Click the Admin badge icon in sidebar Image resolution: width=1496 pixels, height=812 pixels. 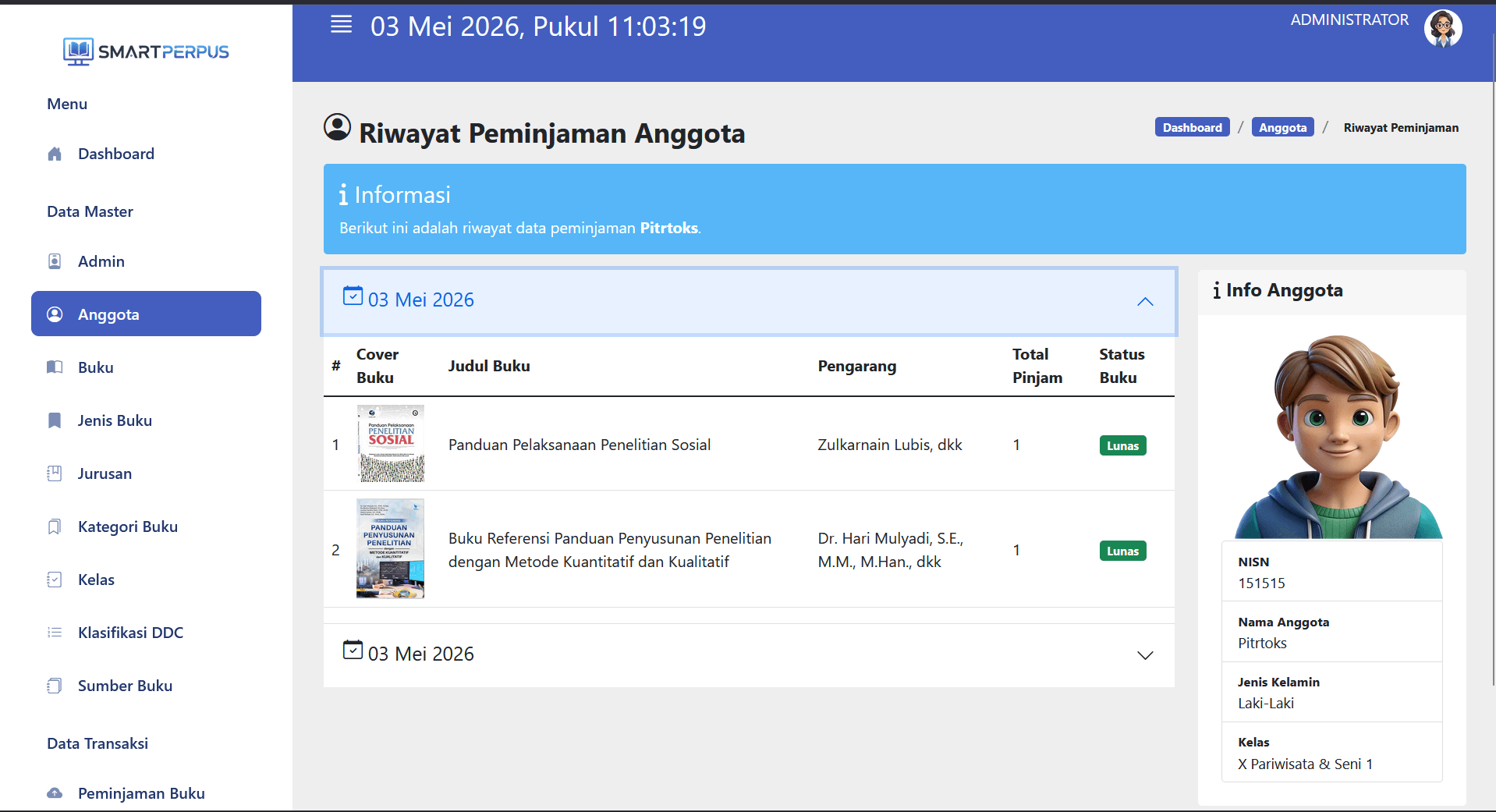pos(55,261)
